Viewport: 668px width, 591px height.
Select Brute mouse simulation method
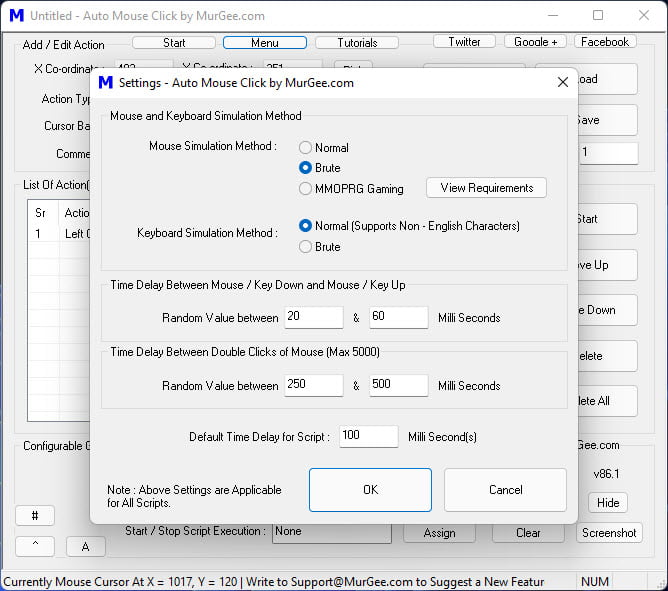coord(320,168)
